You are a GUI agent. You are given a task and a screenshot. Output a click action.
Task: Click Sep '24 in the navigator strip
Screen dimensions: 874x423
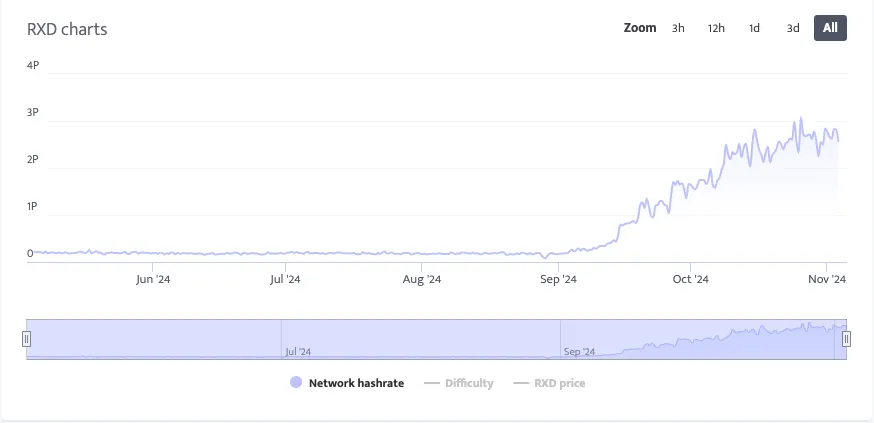pos(579,352)
